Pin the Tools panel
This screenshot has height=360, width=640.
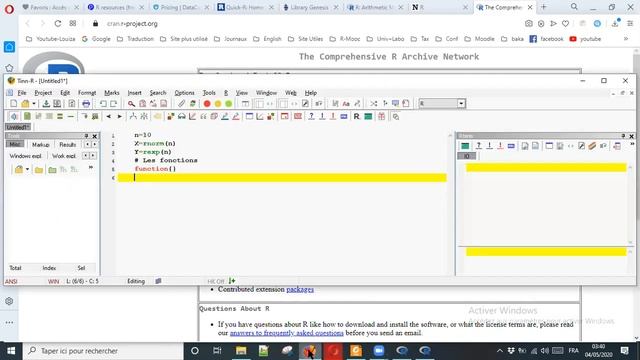[x=87, y=136]
